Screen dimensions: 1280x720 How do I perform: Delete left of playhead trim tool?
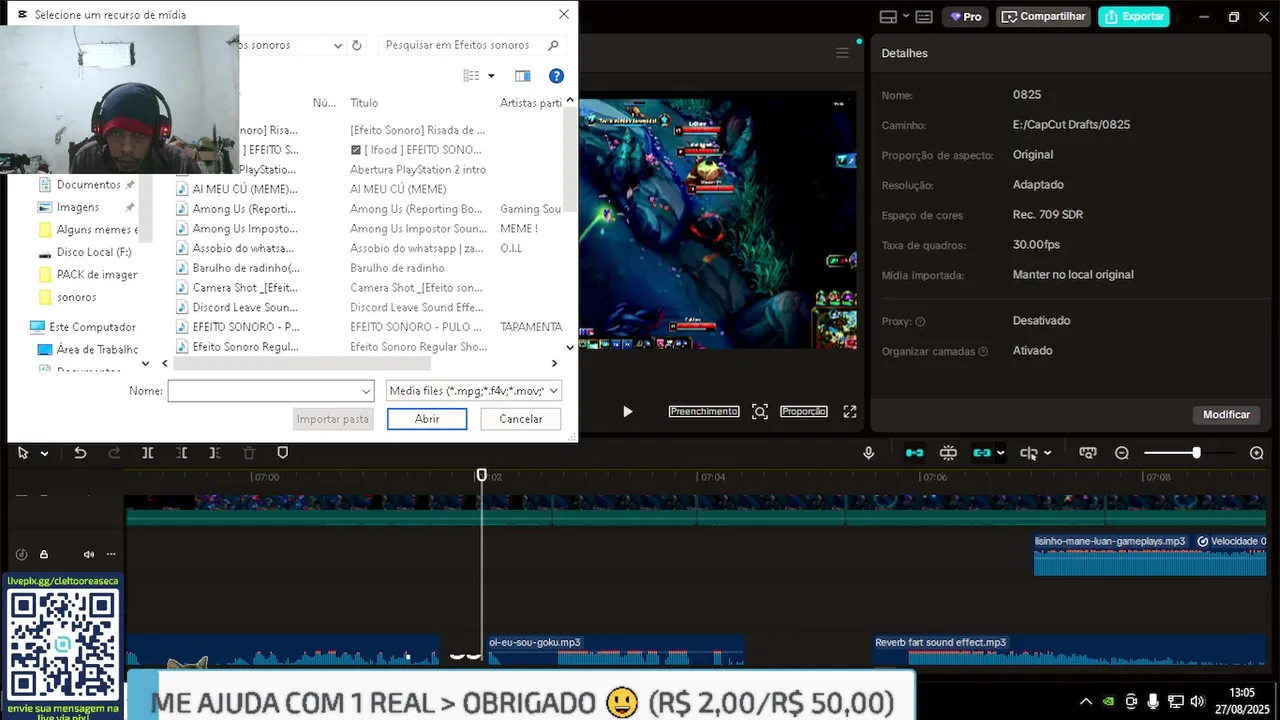182,453
